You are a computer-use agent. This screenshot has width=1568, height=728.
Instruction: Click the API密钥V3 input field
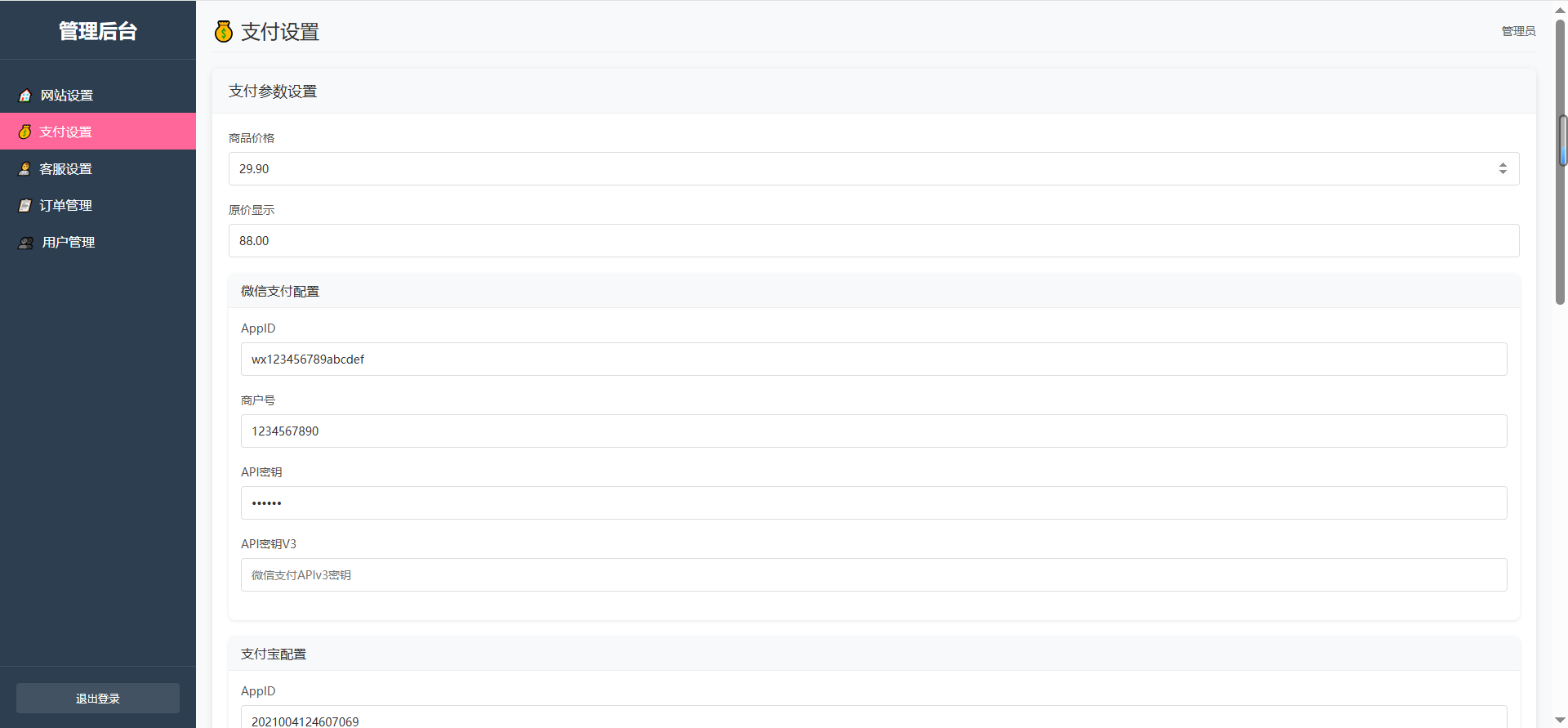tap(874, 575)
